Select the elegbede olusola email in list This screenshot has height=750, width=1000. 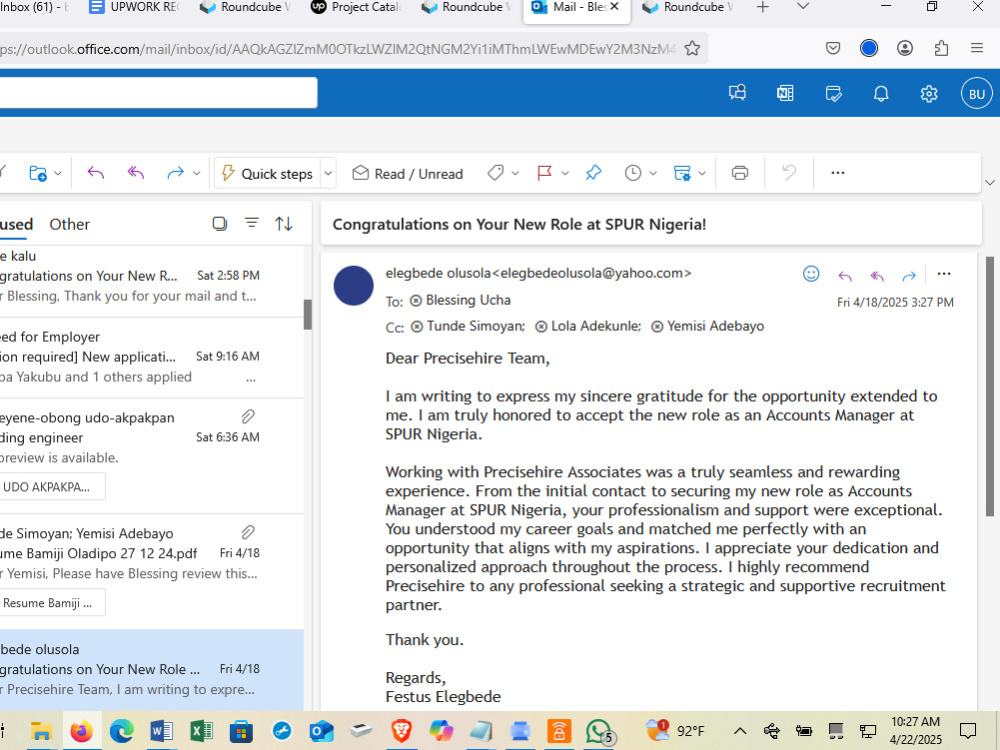152,670
